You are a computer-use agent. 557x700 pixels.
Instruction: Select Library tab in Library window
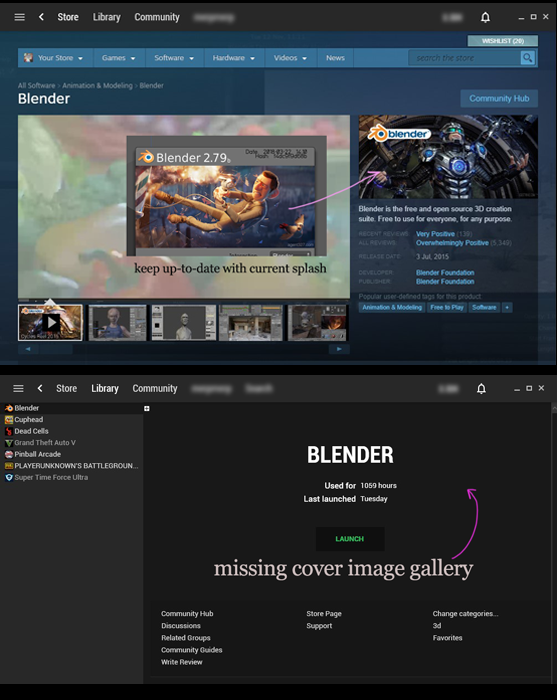(105, 388)
